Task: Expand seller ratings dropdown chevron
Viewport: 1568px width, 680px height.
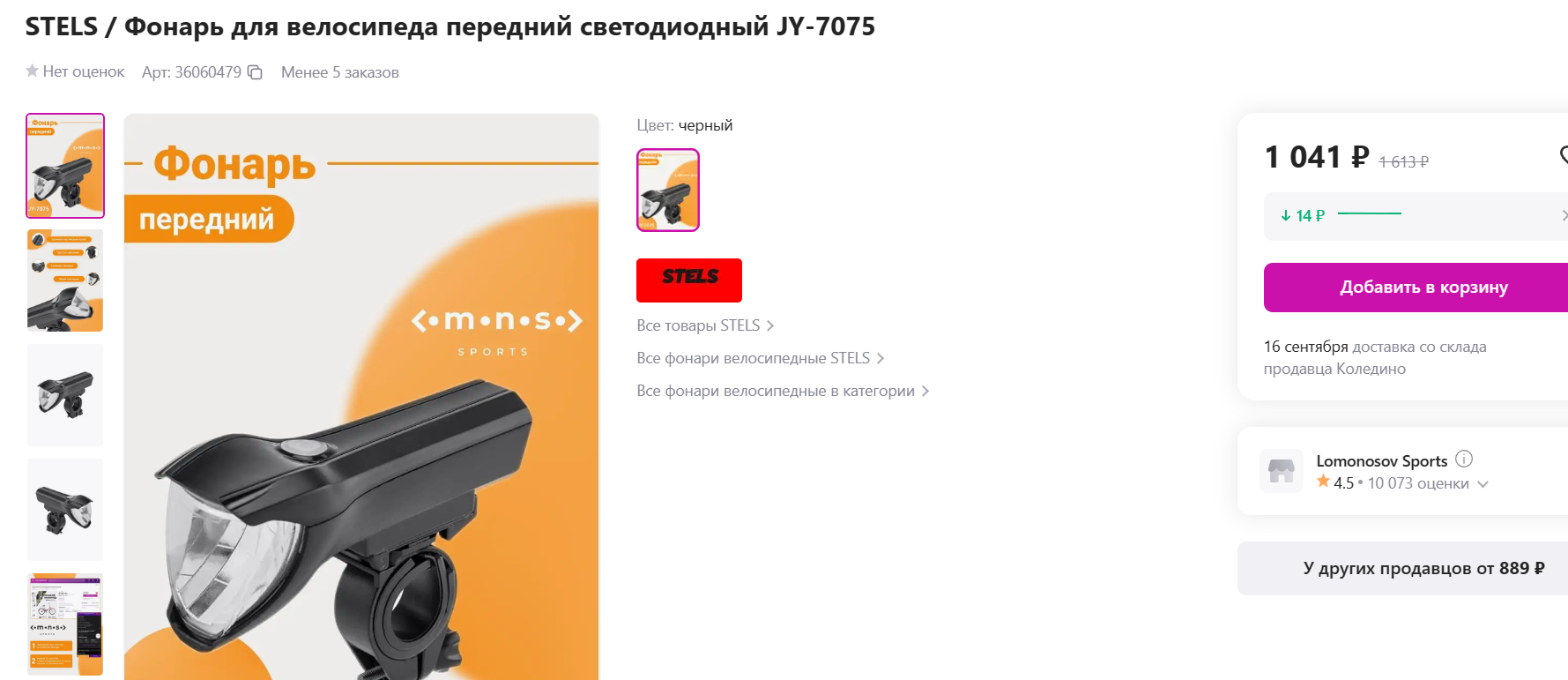Action: click(1483, 484)
